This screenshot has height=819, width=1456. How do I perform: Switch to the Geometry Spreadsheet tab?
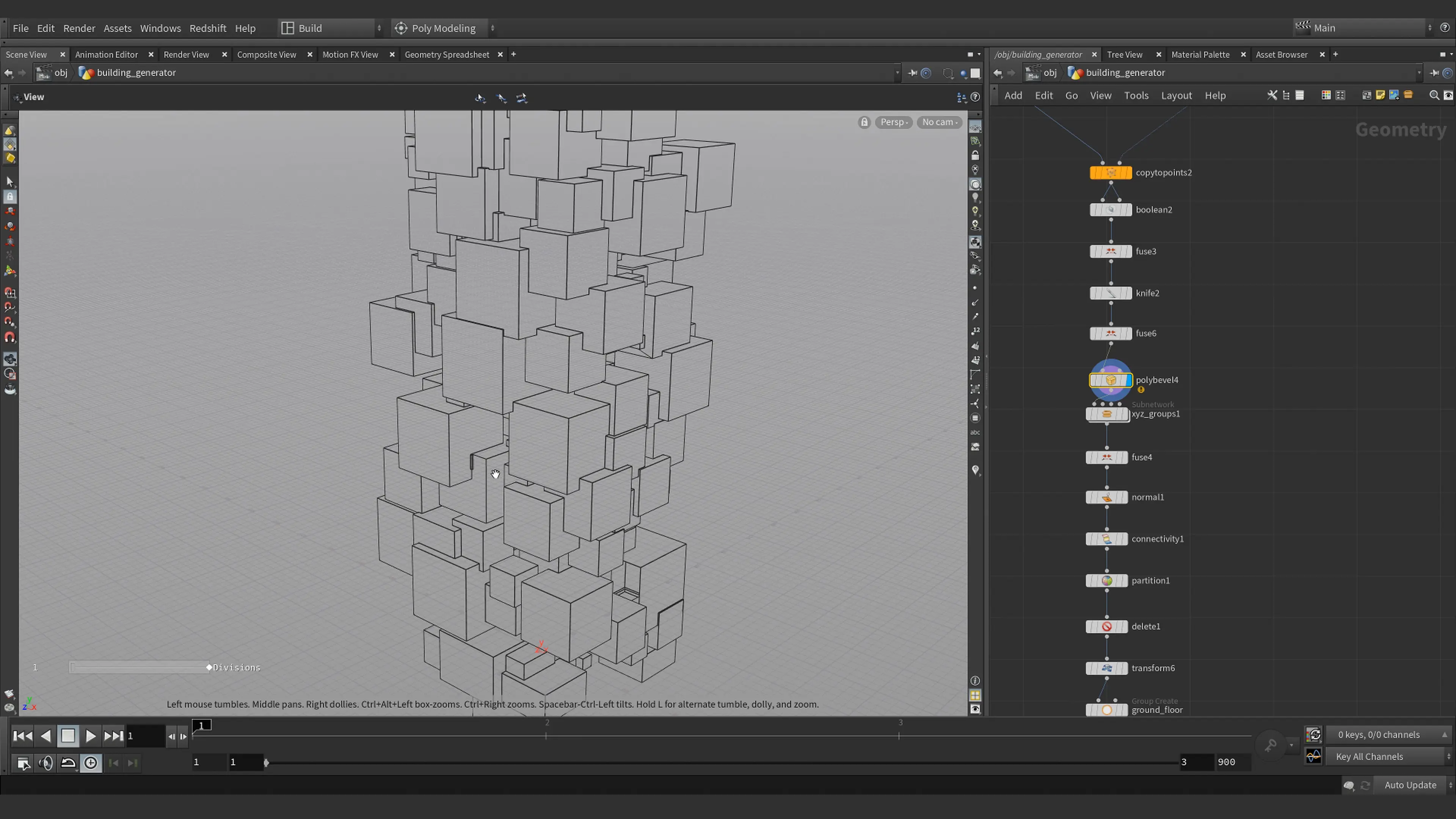click(x=447, y=55)
